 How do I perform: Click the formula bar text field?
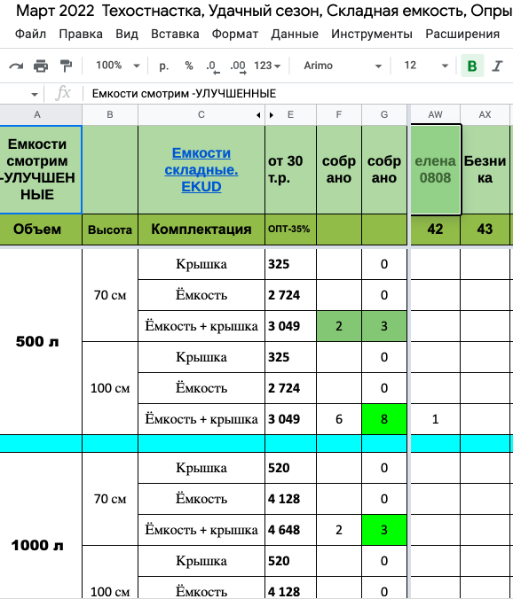click(x=298, y=94)
